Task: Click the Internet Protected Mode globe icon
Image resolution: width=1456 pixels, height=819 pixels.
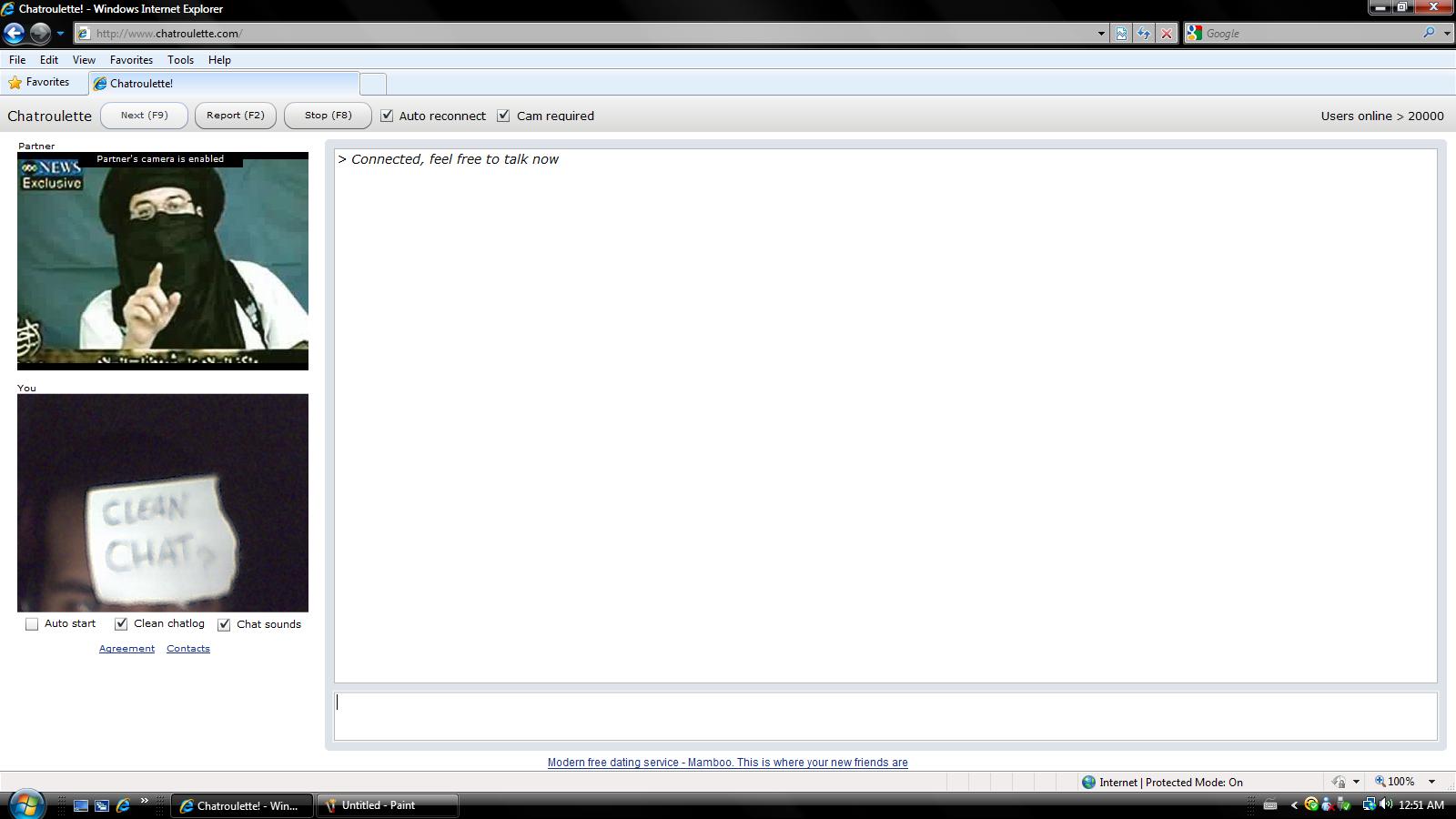Action: [1088, 782]
